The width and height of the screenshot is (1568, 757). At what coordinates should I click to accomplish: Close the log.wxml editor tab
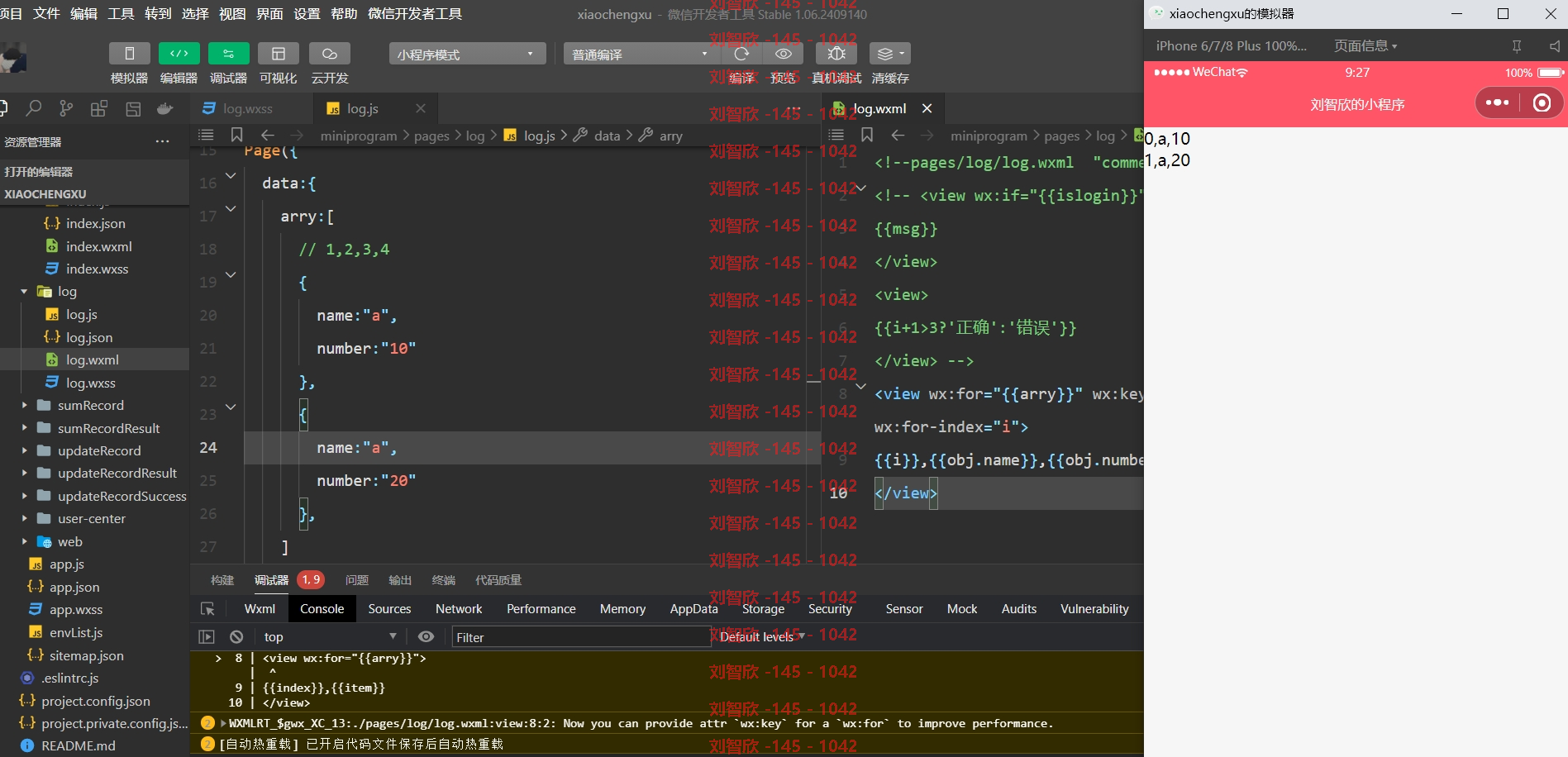[927, 108]
